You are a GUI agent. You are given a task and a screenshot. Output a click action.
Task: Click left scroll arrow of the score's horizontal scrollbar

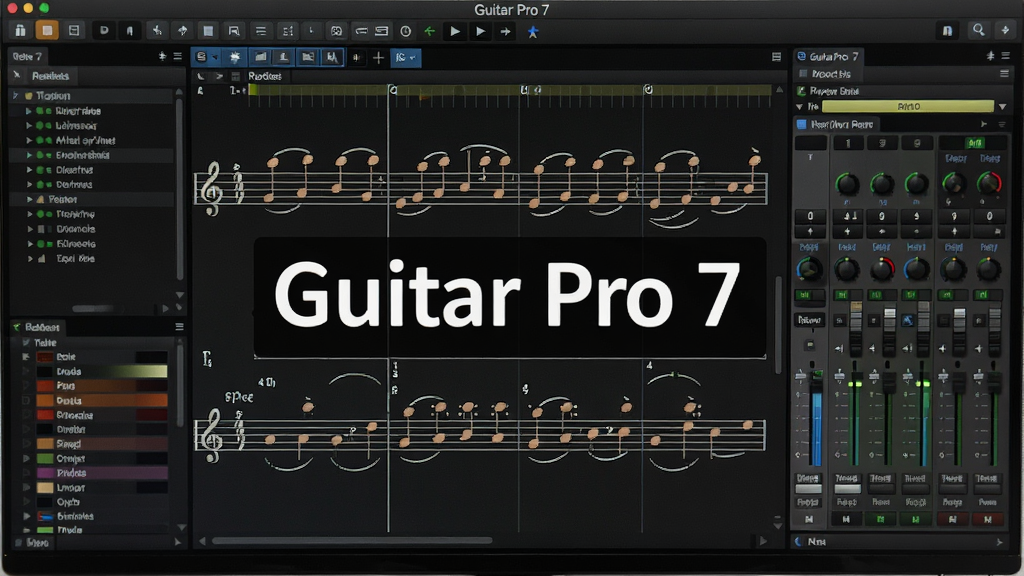(x=202, y=541)
